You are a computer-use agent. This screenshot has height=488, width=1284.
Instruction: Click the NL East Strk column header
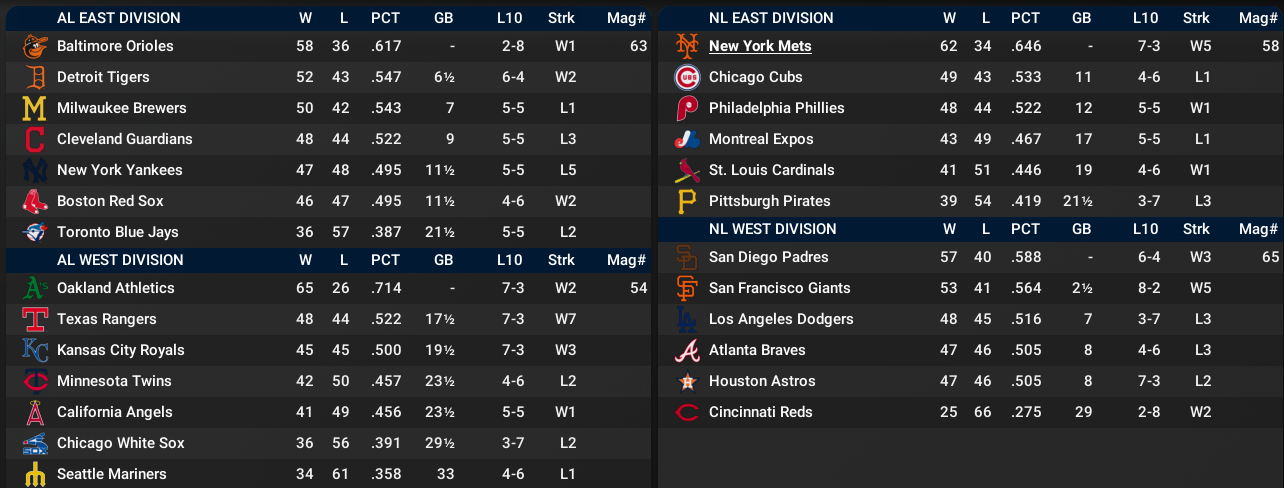(x=1196, y=18)
